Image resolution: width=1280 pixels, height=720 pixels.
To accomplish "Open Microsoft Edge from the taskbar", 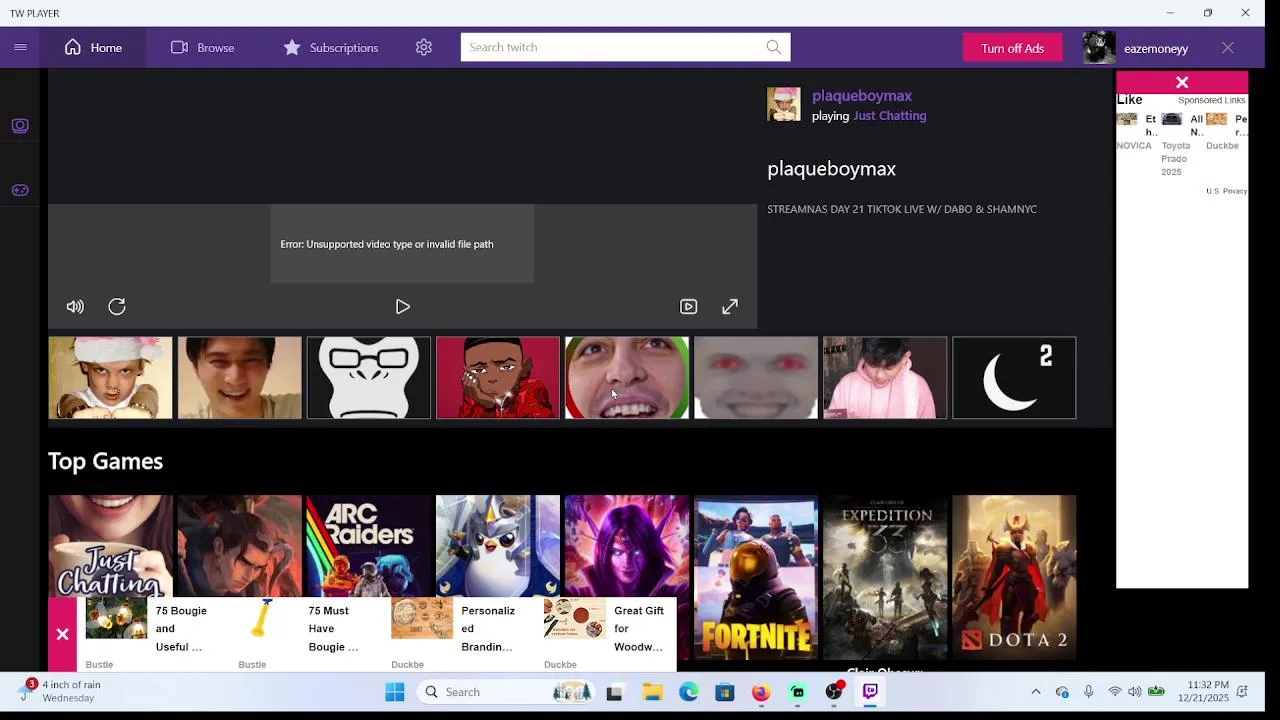I will [689, 692].
